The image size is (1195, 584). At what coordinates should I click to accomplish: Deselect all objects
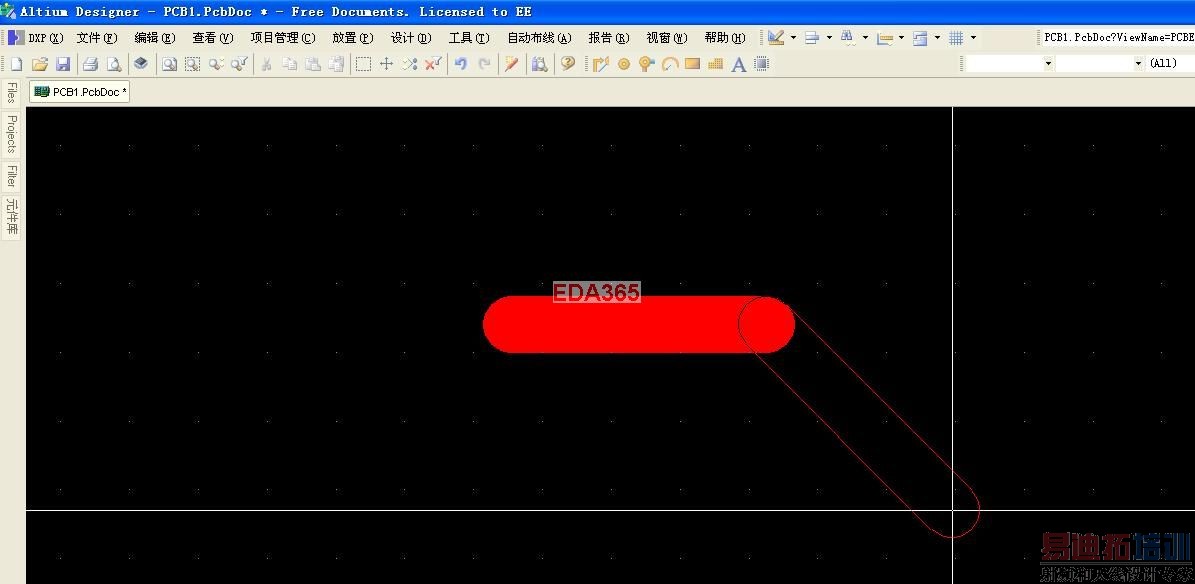pos(410,64)
